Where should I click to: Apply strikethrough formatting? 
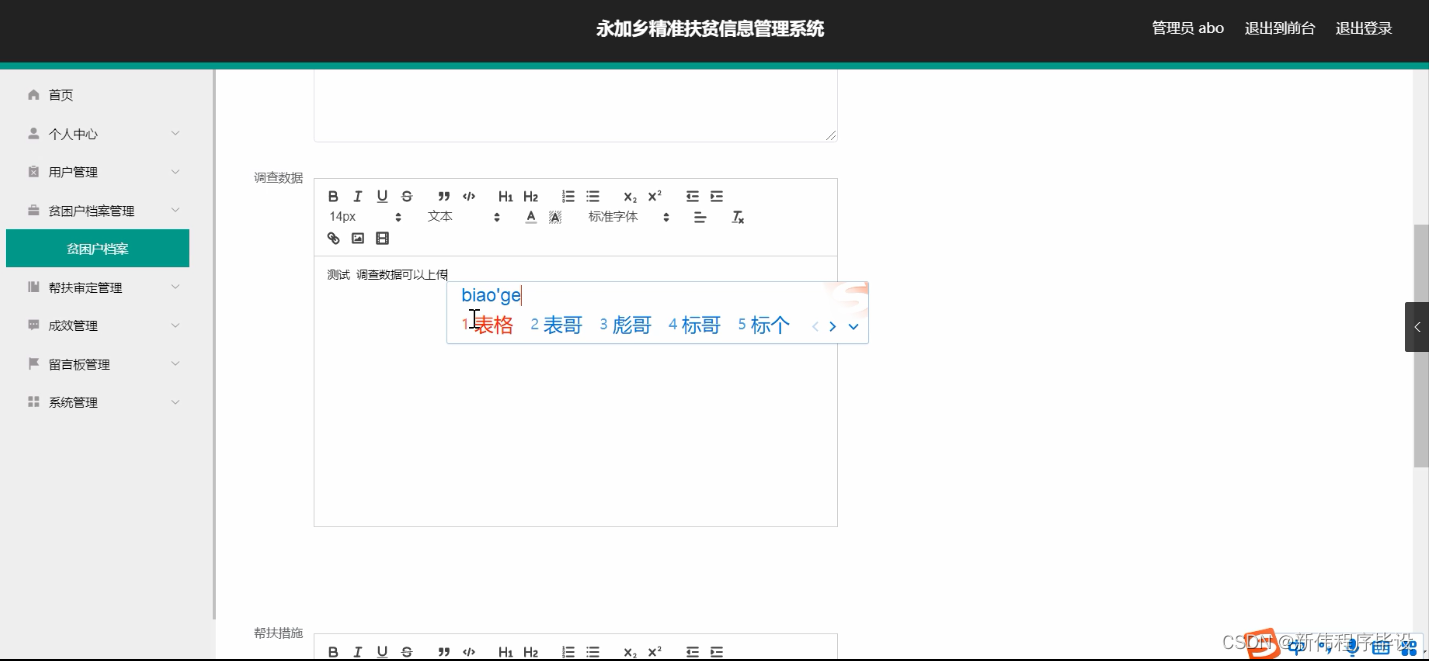406,196
